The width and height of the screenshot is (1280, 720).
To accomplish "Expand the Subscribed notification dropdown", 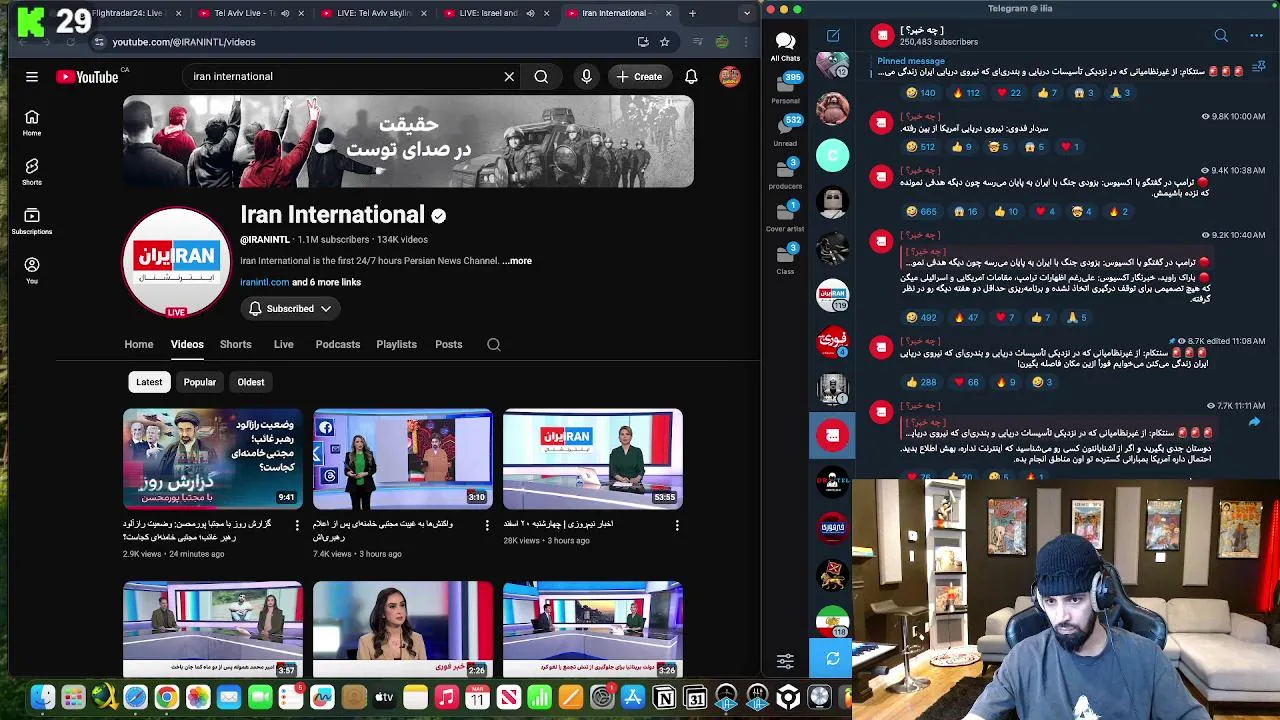I will coord(289,309).
